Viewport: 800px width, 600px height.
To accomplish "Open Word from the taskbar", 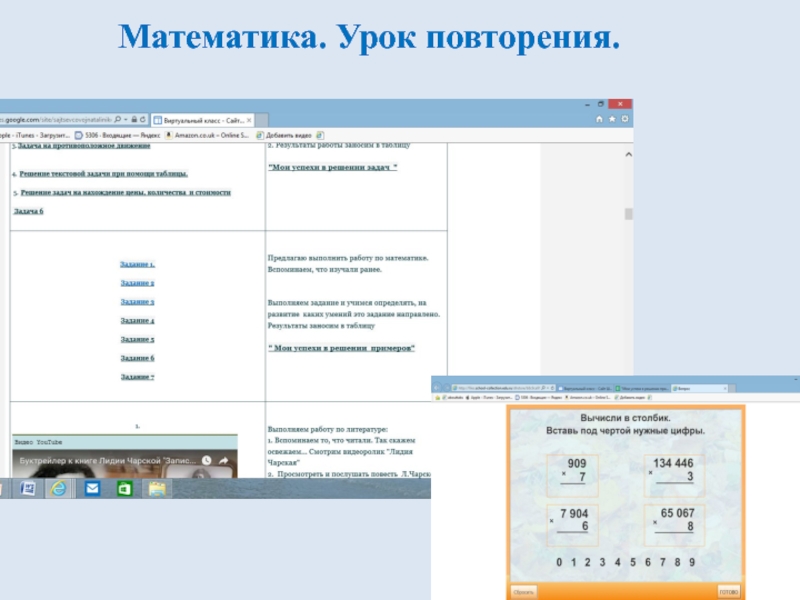I will click(x=28, y=488).
